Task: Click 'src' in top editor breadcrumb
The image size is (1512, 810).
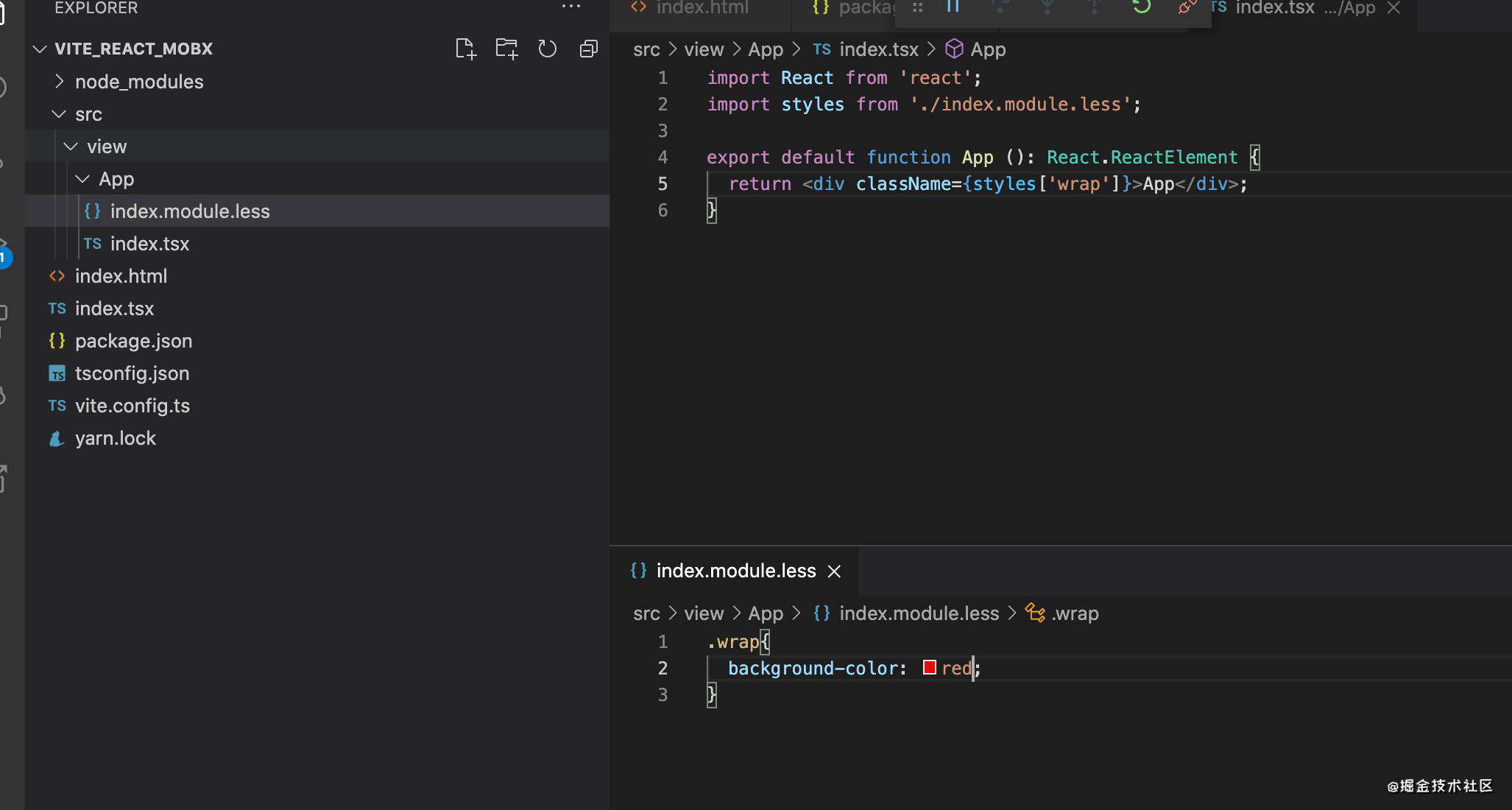Action: tap(646, 49)
